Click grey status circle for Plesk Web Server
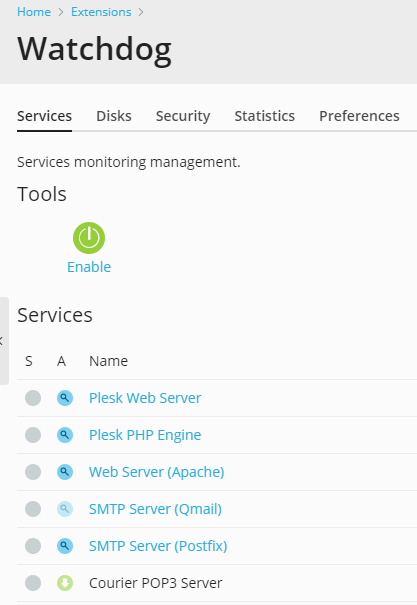The image size is (417, 605). 33,398
